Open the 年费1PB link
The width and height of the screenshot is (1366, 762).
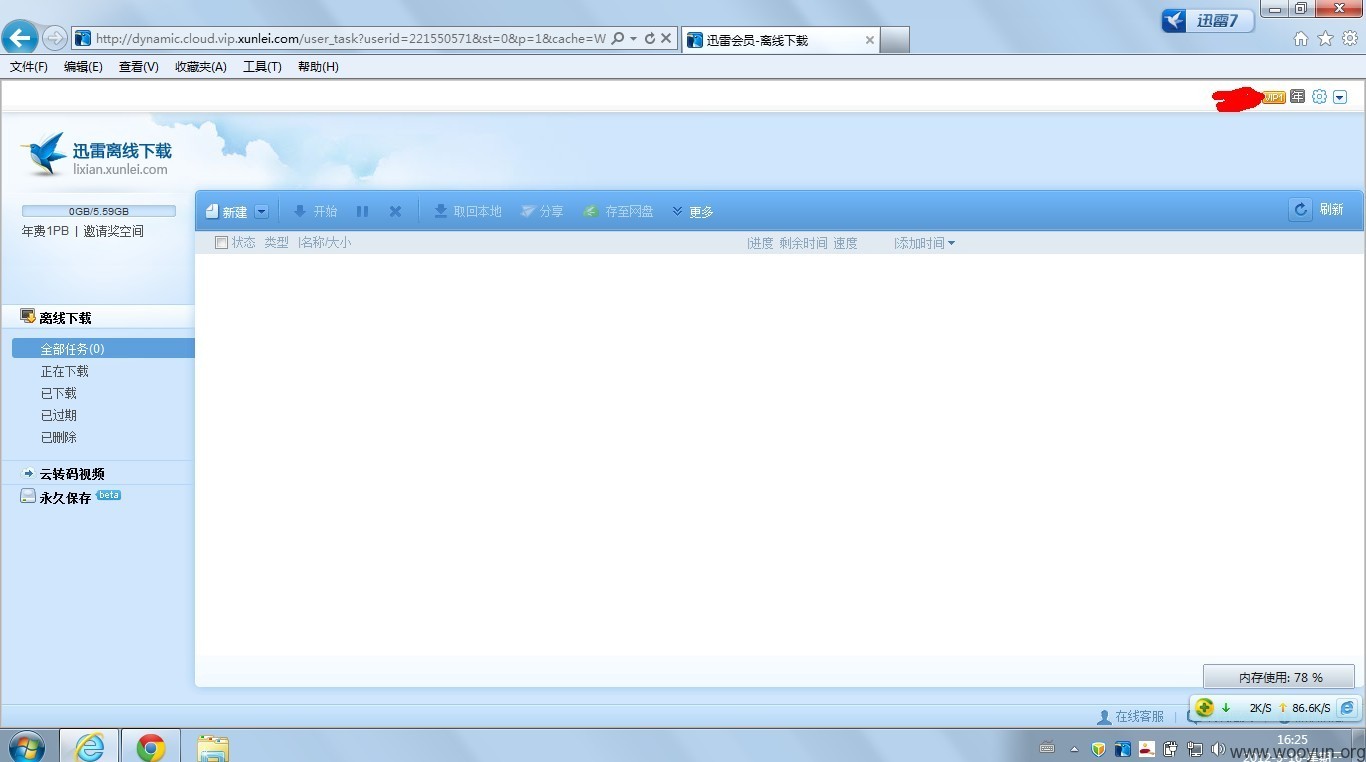click(45, 231)
